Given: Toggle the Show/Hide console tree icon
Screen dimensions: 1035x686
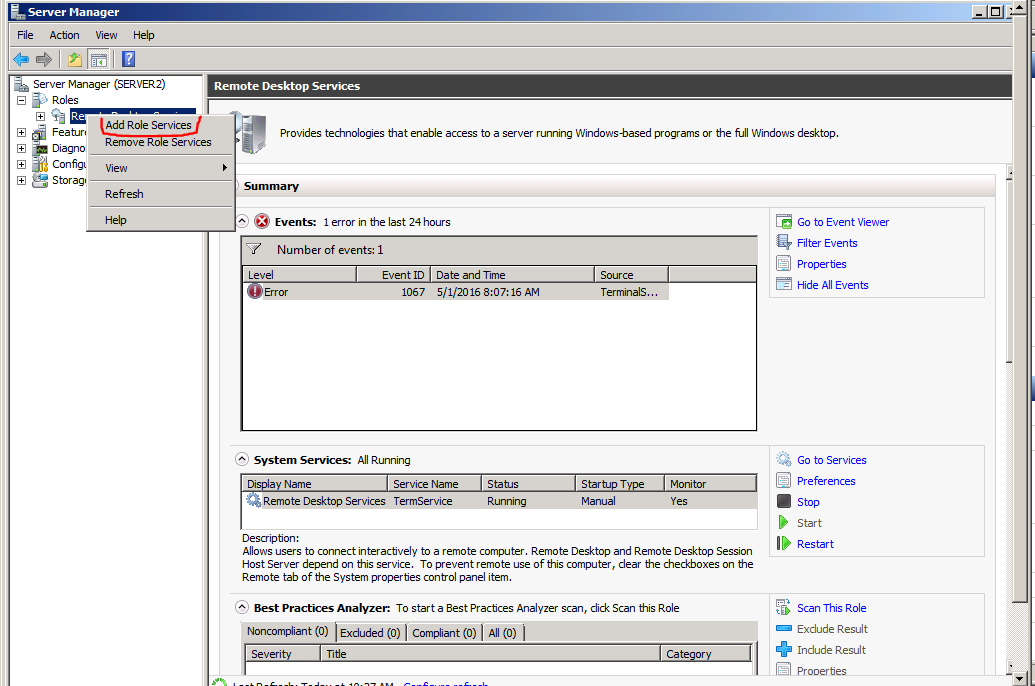Looking at the screenshot, I should point(99,59).
